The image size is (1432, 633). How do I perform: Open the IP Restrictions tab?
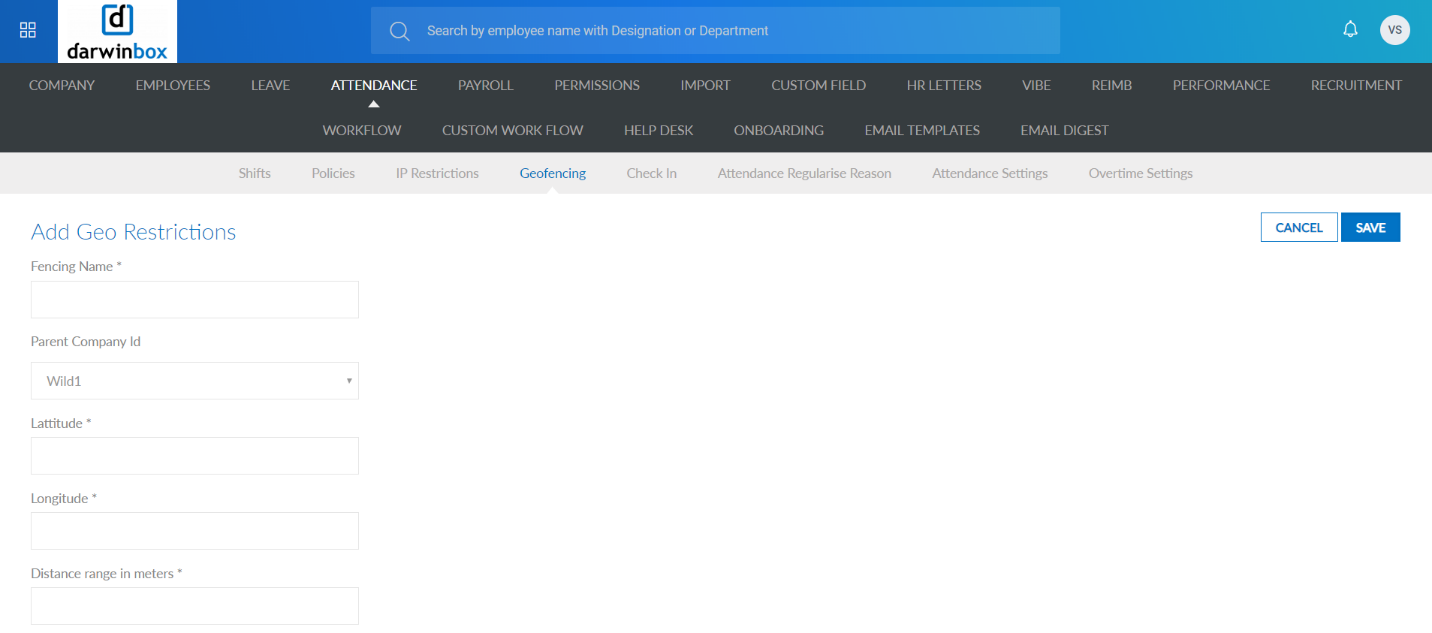click(x=437, y=173)
